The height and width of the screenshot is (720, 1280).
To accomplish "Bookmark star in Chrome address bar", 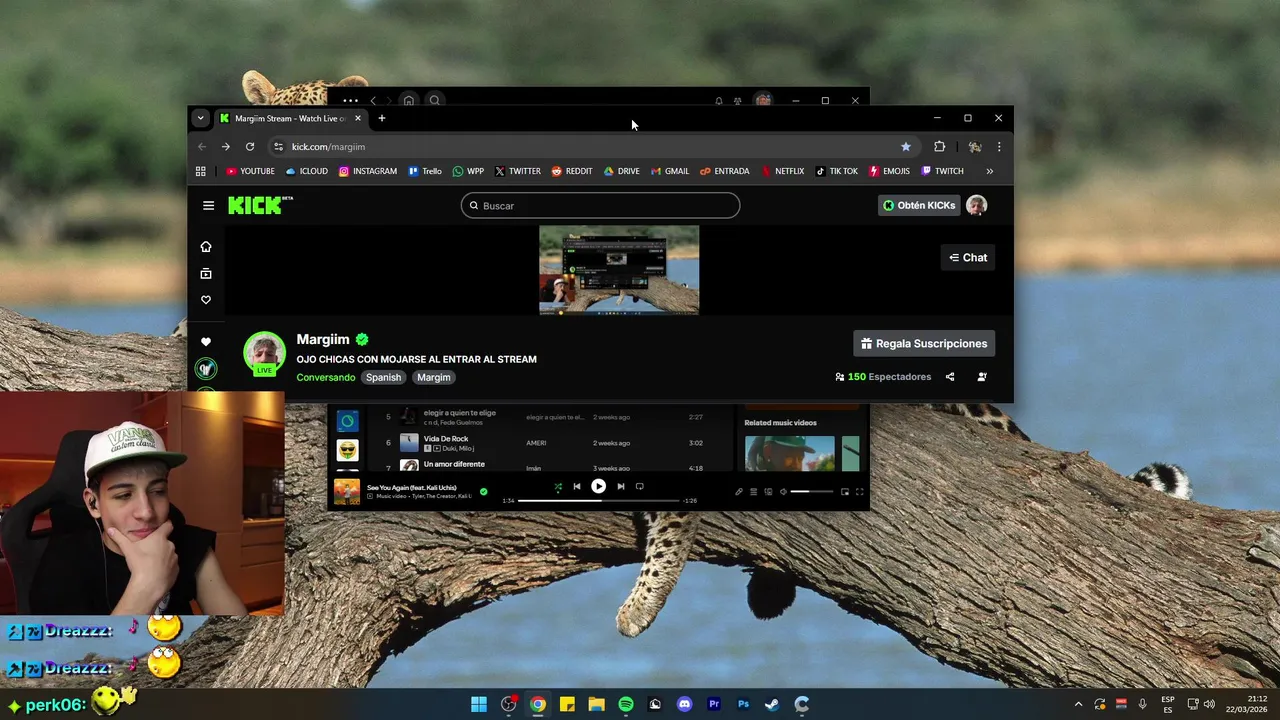I will [906, 147].
